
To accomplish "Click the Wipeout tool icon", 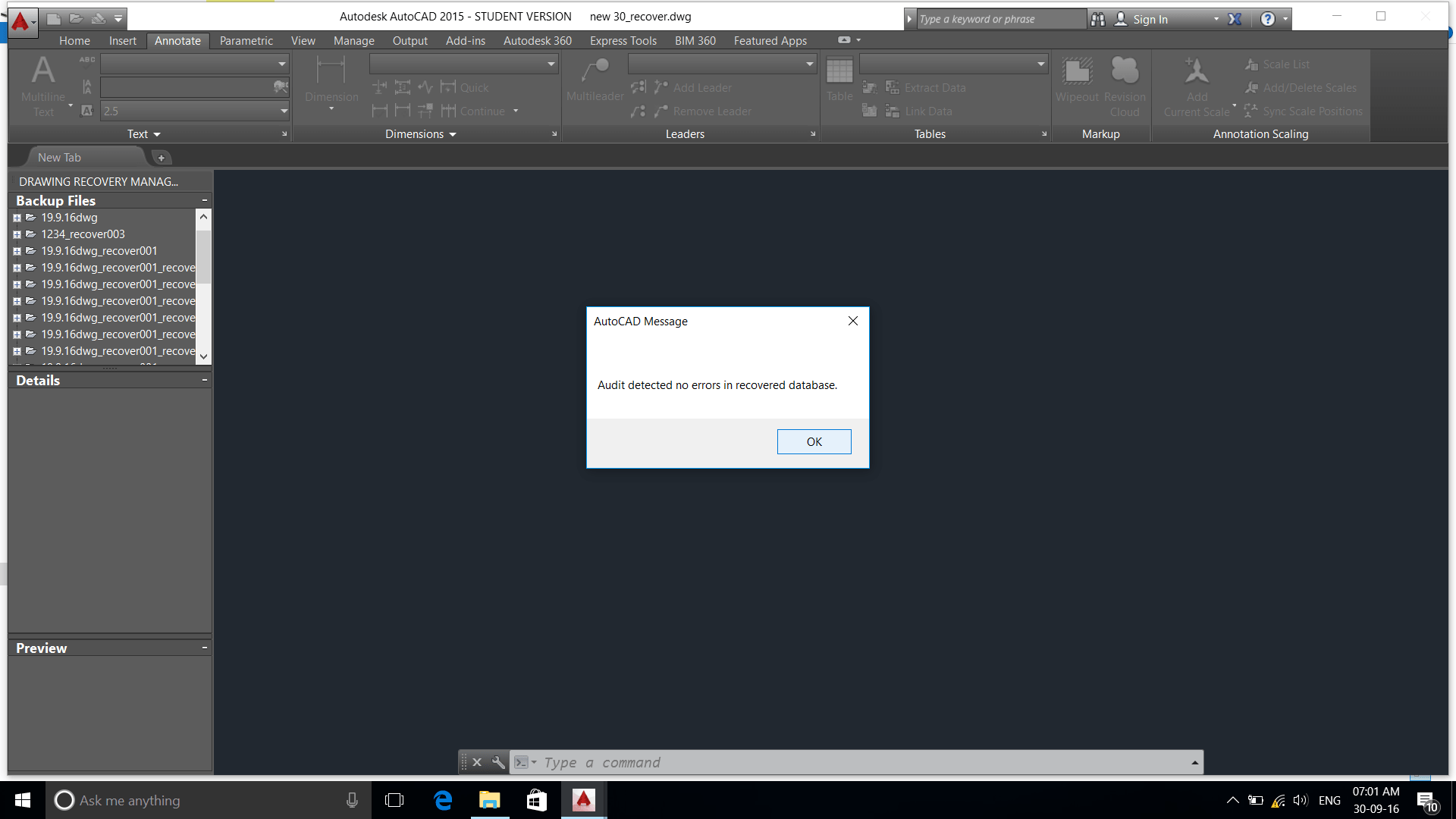I will click(1077, 71).
